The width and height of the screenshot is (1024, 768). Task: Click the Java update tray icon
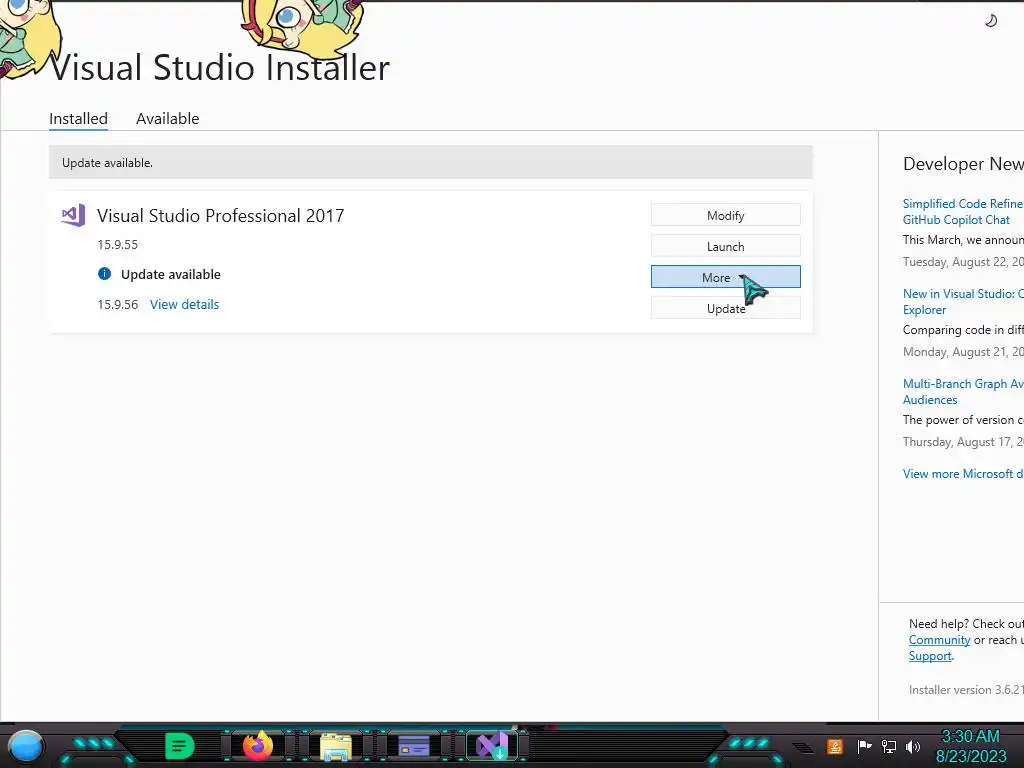pos(835,746)
